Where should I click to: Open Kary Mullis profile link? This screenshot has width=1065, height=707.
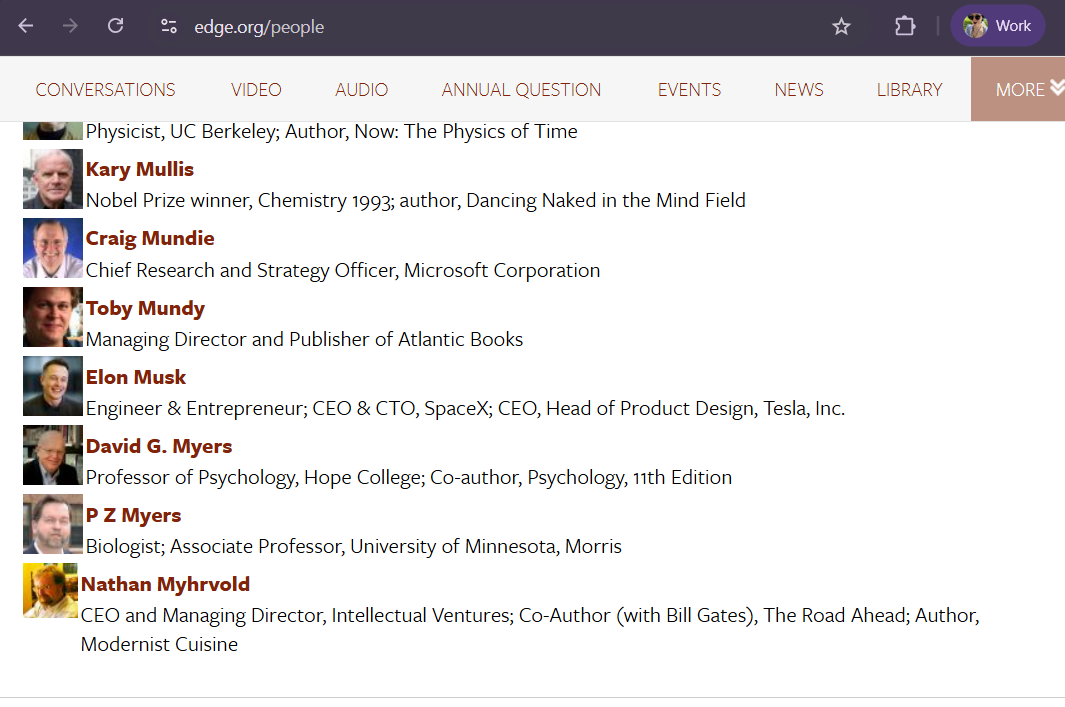(140, 169)
